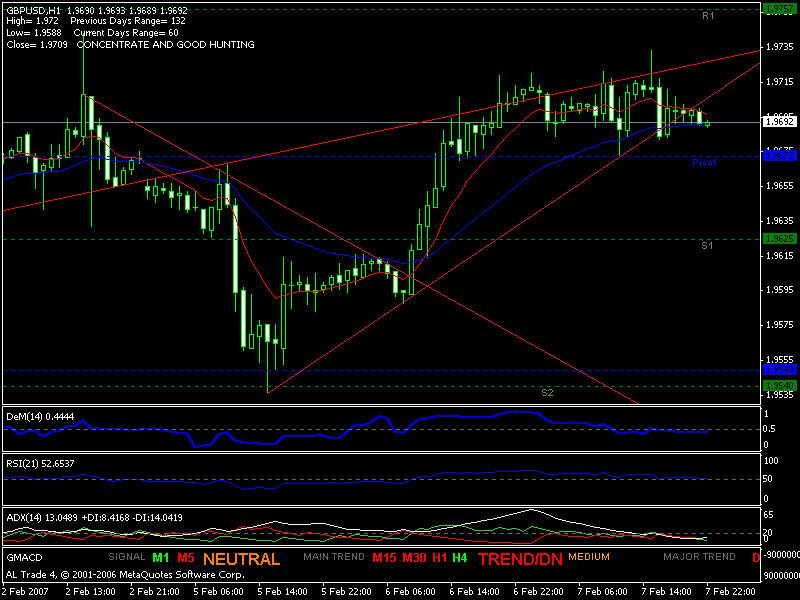
Task: Click the 'Close= 1.9709' value
Action: 37,44
